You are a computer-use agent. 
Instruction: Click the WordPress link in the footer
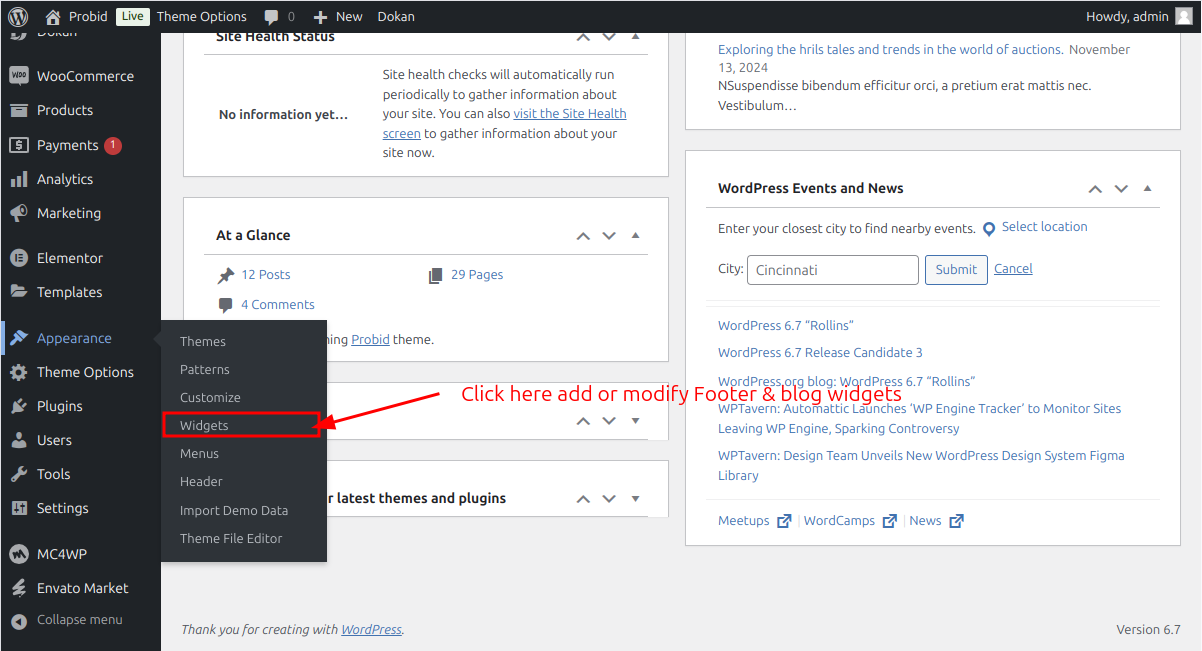(x=371, y=630)
